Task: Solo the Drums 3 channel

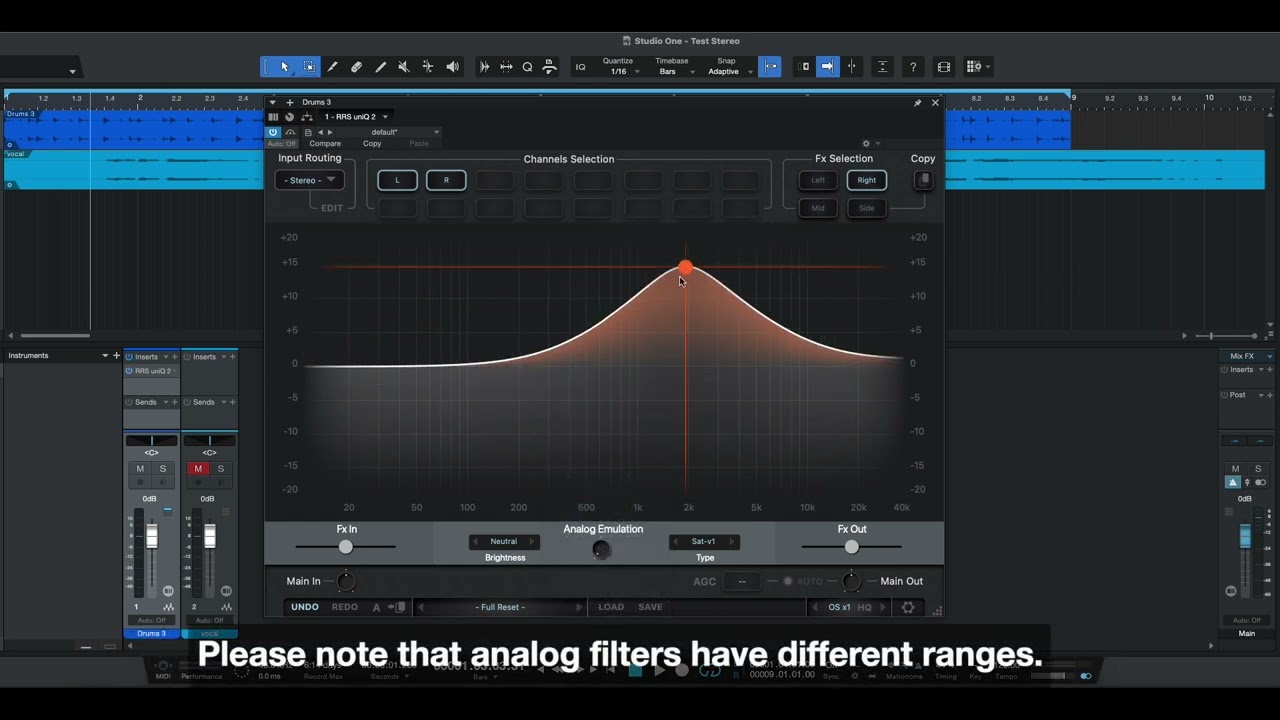Action: point(163,469)
